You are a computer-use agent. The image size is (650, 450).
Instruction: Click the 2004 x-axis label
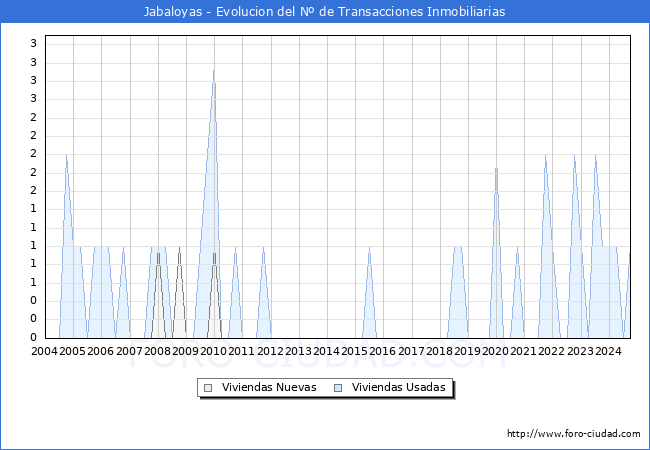point(44,351)
